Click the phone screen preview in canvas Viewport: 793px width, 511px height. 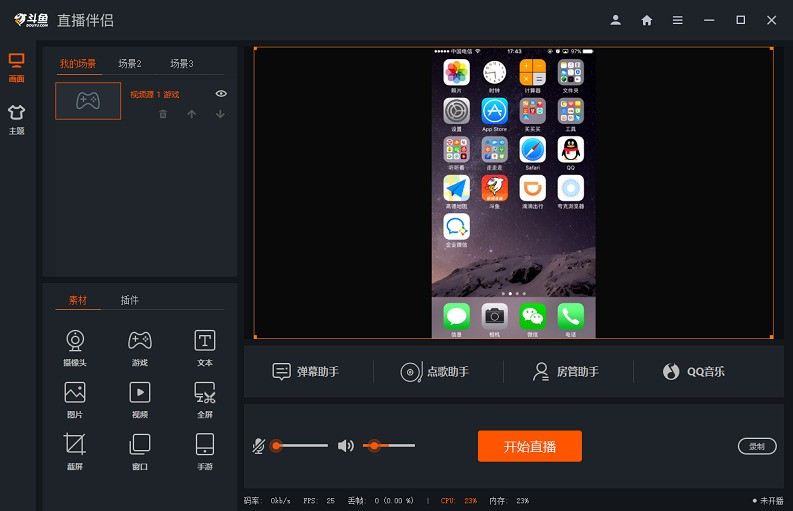(x=513, y=193)
